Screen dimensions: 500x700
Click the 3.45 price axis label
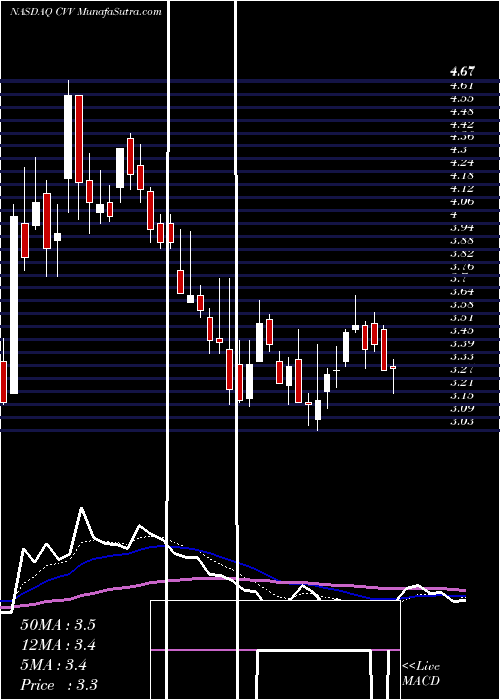[462, 331]
